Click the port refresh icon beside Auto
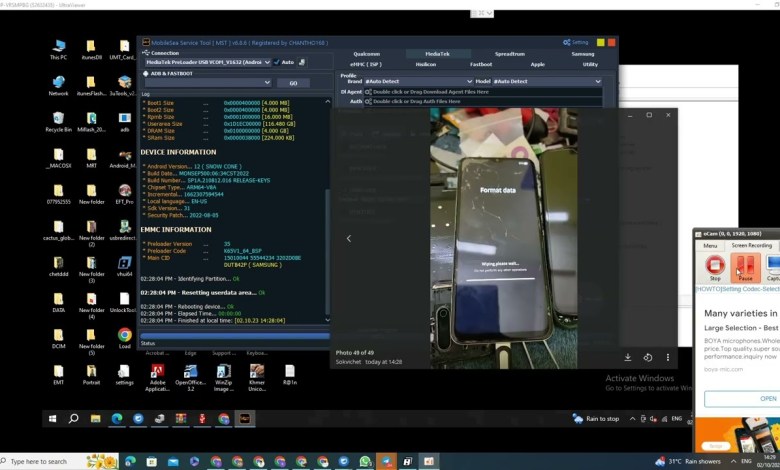Image resolution: width=780 pixels, height=470 pixels. 303,62
